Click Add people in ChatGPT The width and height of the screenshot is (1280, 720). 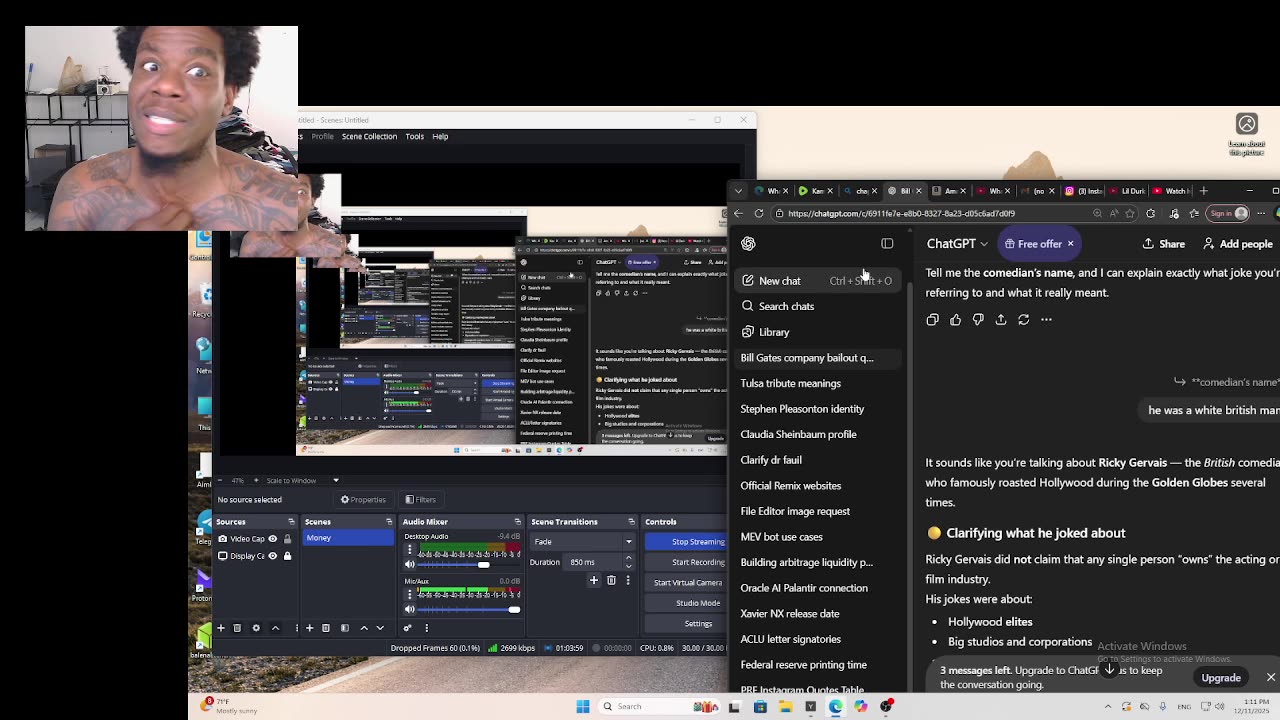[x=1238, y=244]
